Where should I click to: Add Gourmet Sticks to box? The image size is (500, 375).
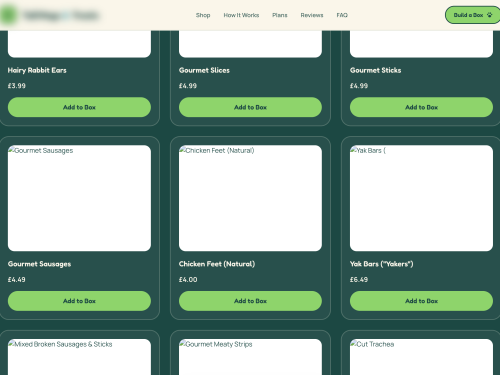click(x=421, y=107)
